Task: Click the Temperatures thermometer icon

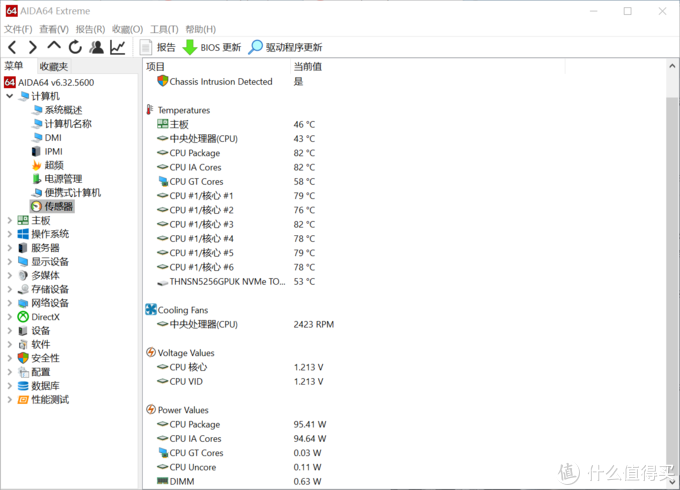Action: click(150, 110)
